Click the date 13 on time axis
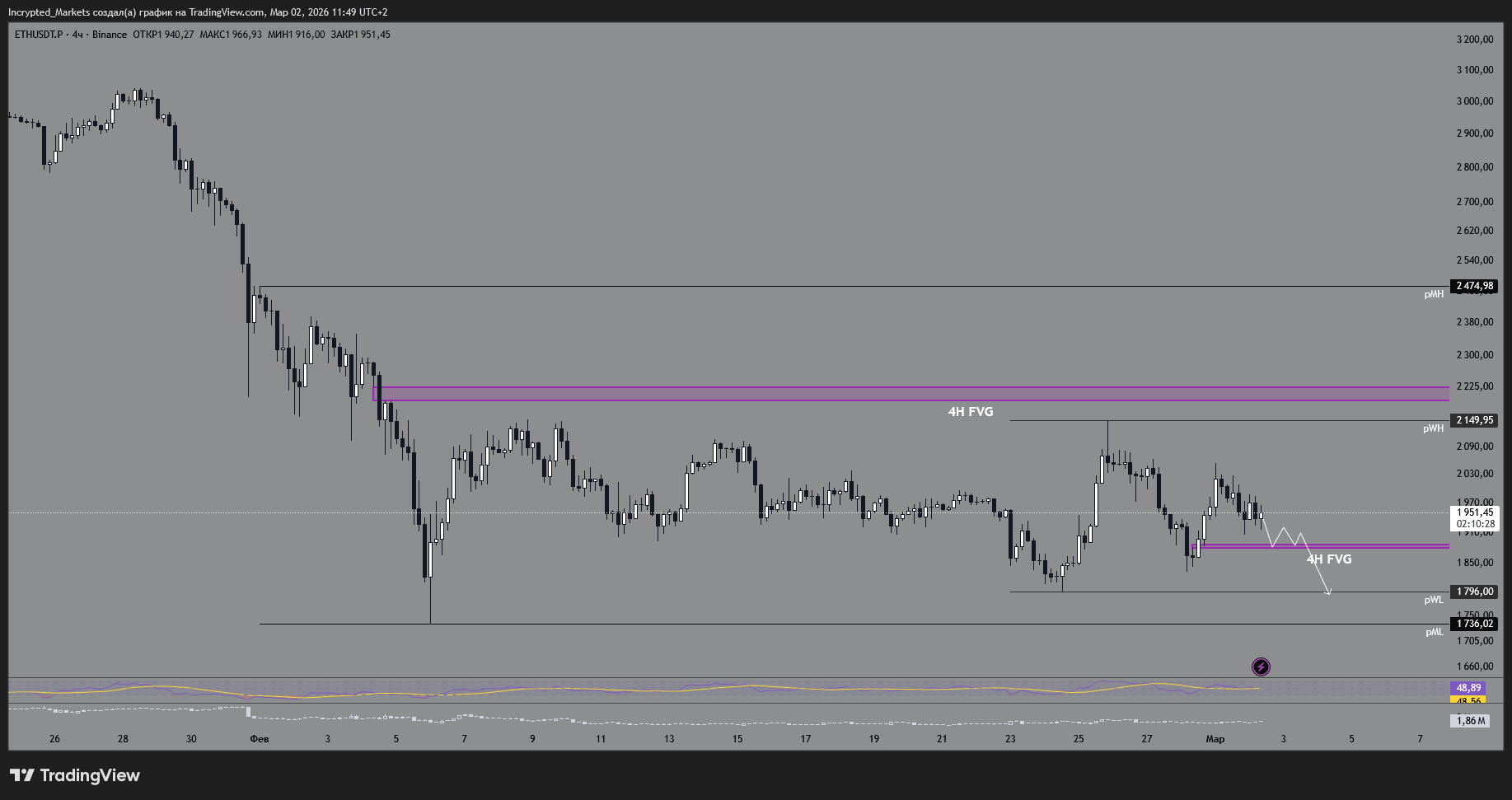Image resolution: width=1512 pixels, height=800 pixels. (x=669, y=739)
